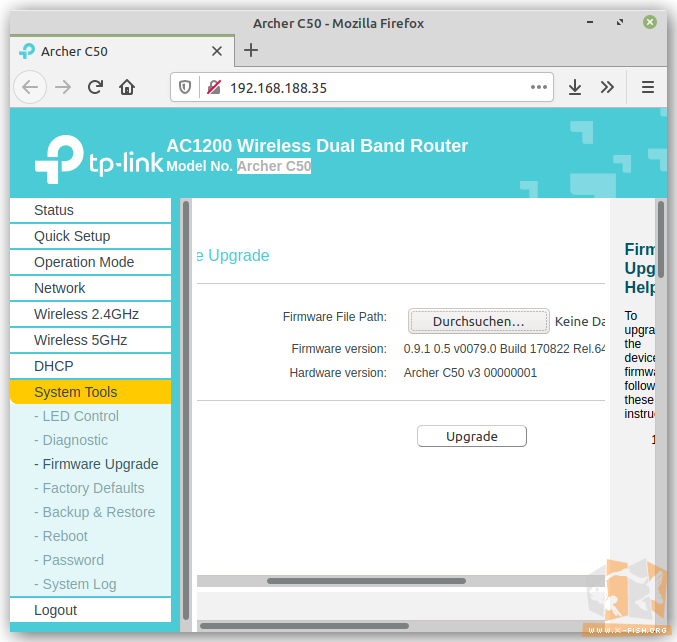
Task: Reload the router page
Action: point(95,87)
